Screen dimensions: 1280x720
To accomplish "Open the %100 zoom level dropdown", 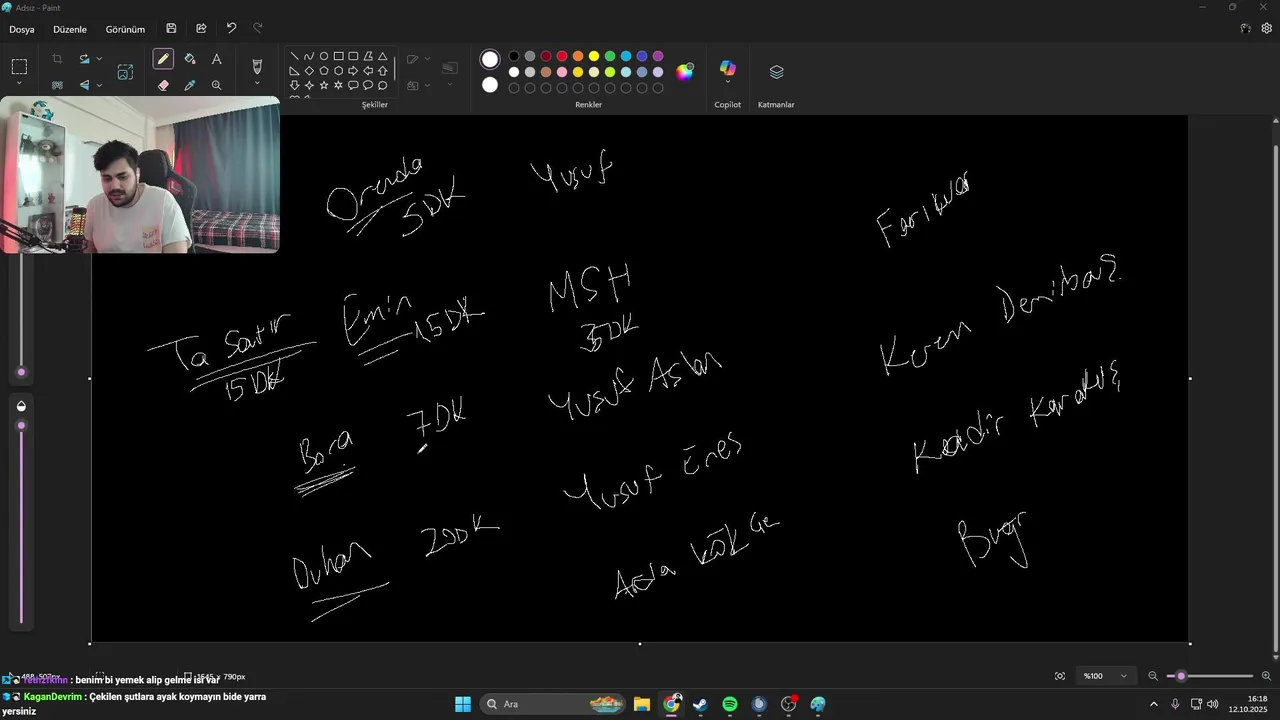I will click(1105, 676).
